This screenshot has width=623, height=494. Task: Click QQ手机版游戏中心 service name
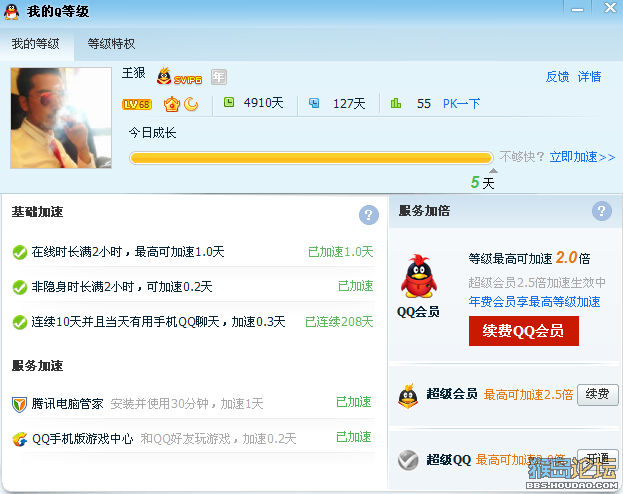(x=83, y=439)
